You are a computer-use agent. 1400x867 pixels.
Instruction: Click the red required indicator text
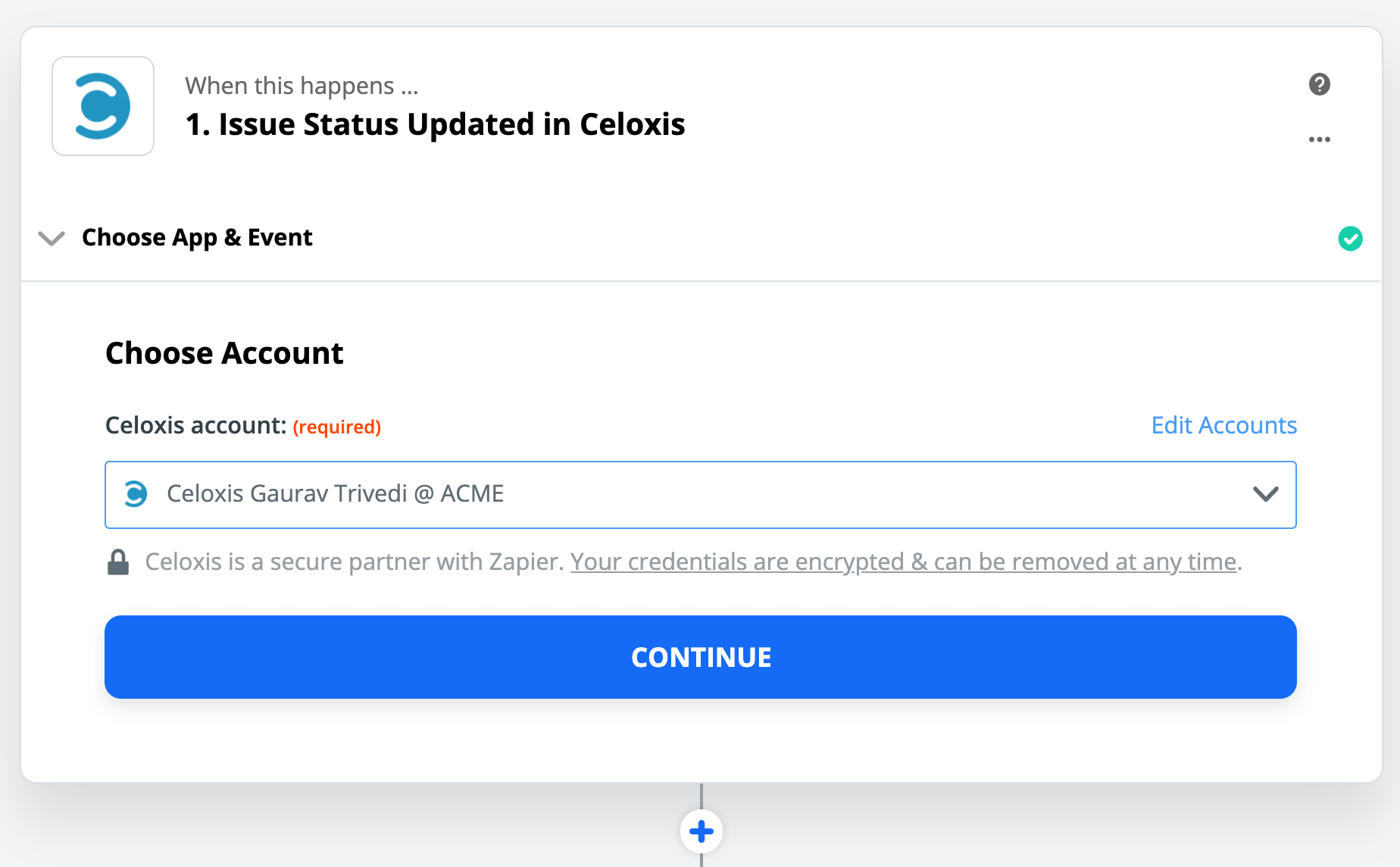click(337, 427)
